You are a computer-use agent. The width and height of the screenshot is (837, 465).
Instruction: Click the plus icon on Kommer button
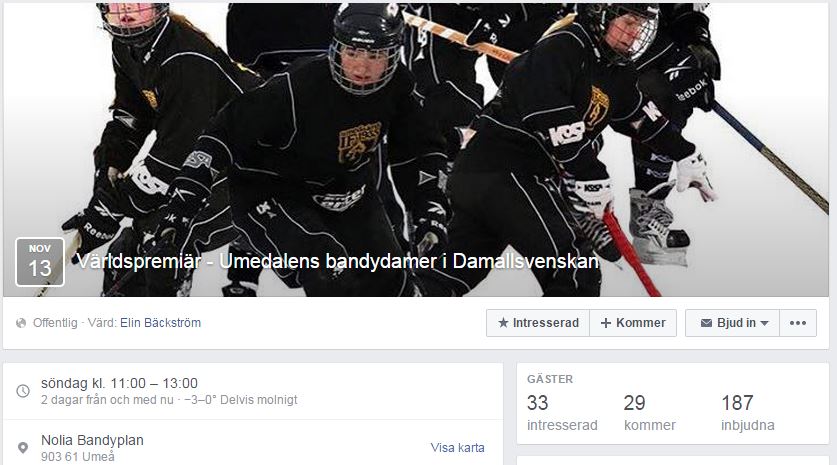point(605,323)
